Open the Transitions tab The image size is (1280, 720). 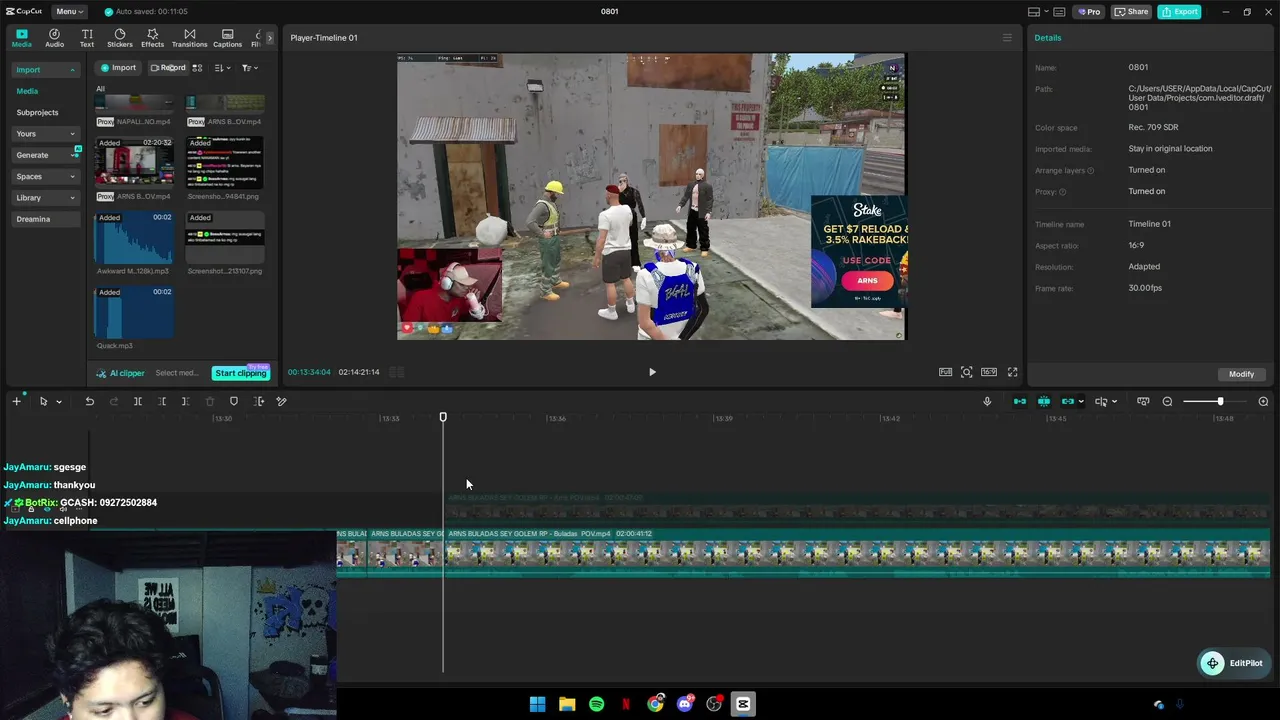pyautogui.click(x=189, y=38)
